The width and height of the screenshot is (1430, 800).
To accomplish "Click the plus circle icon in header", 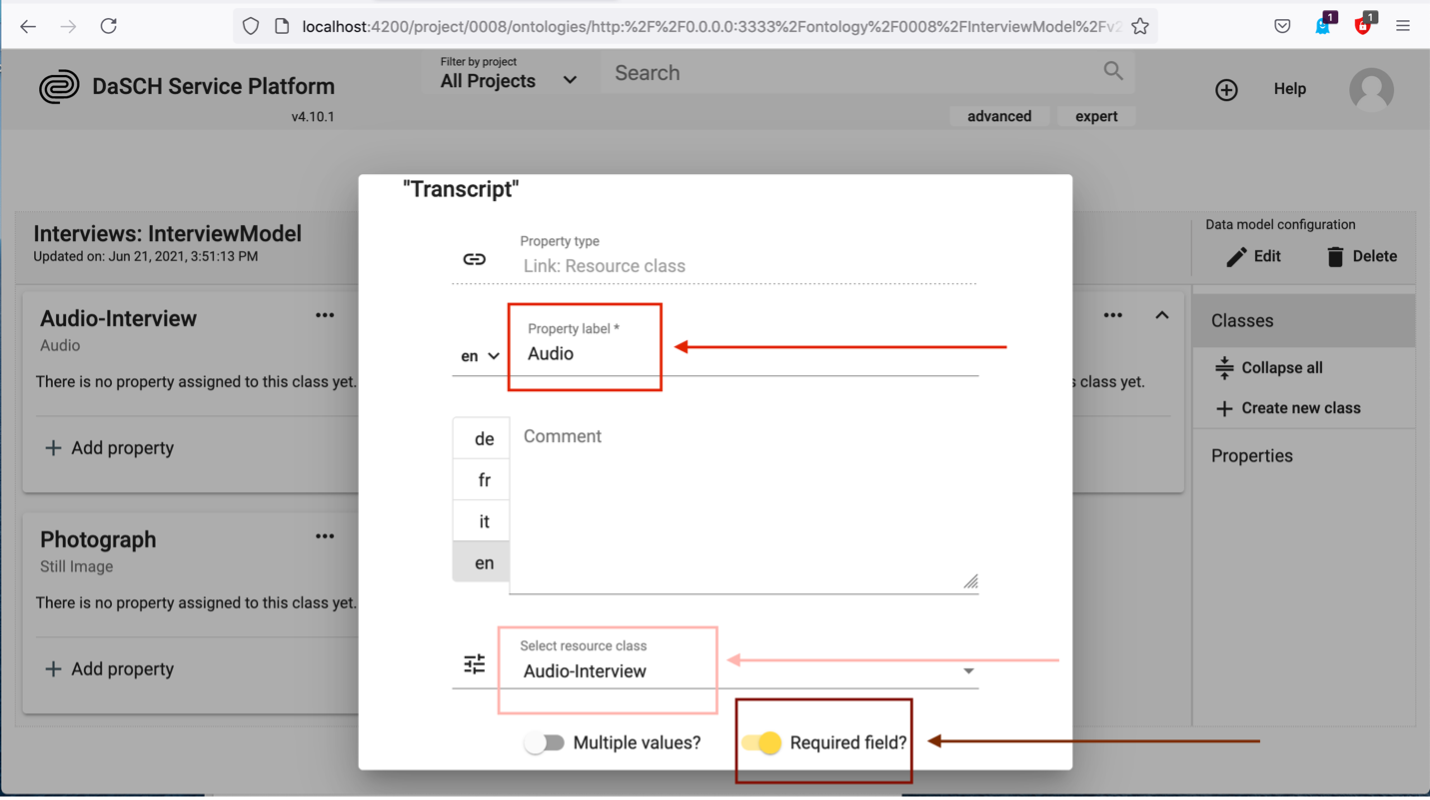I will [1226, 90].
